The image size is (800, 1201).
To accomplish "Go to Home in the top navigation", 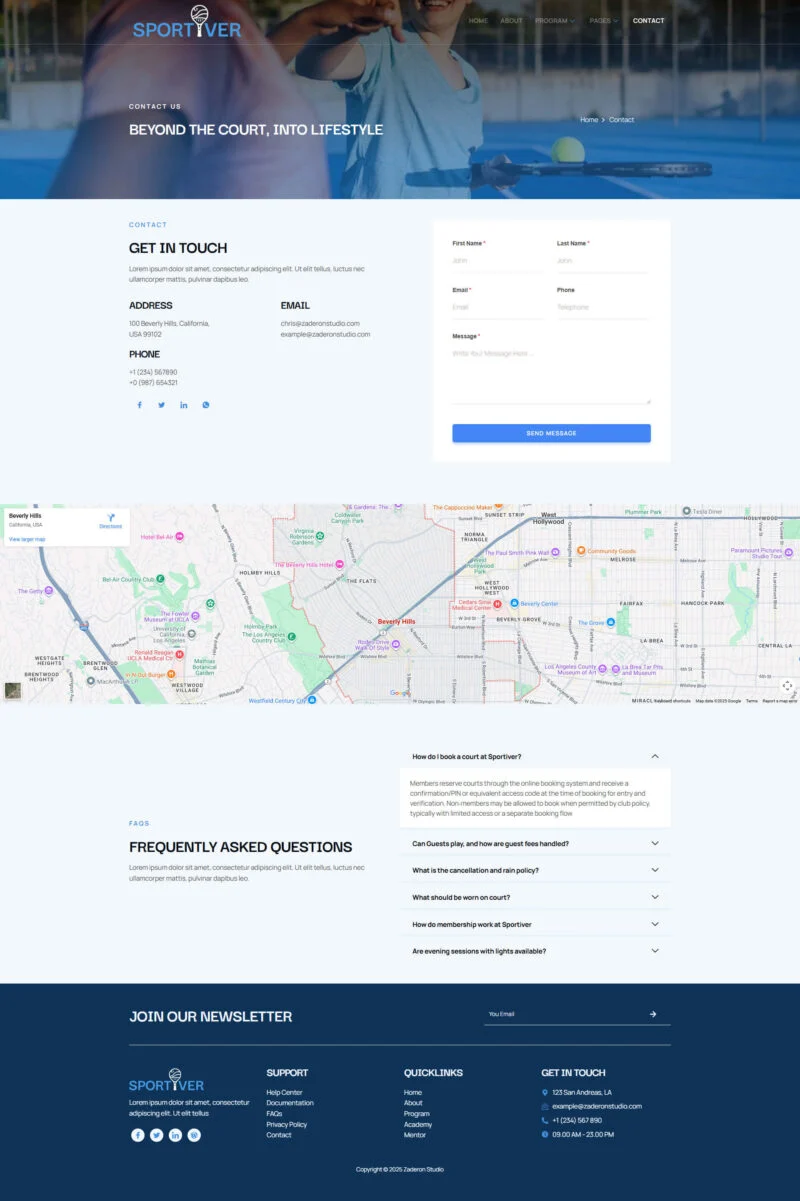I will pos(479,21).
